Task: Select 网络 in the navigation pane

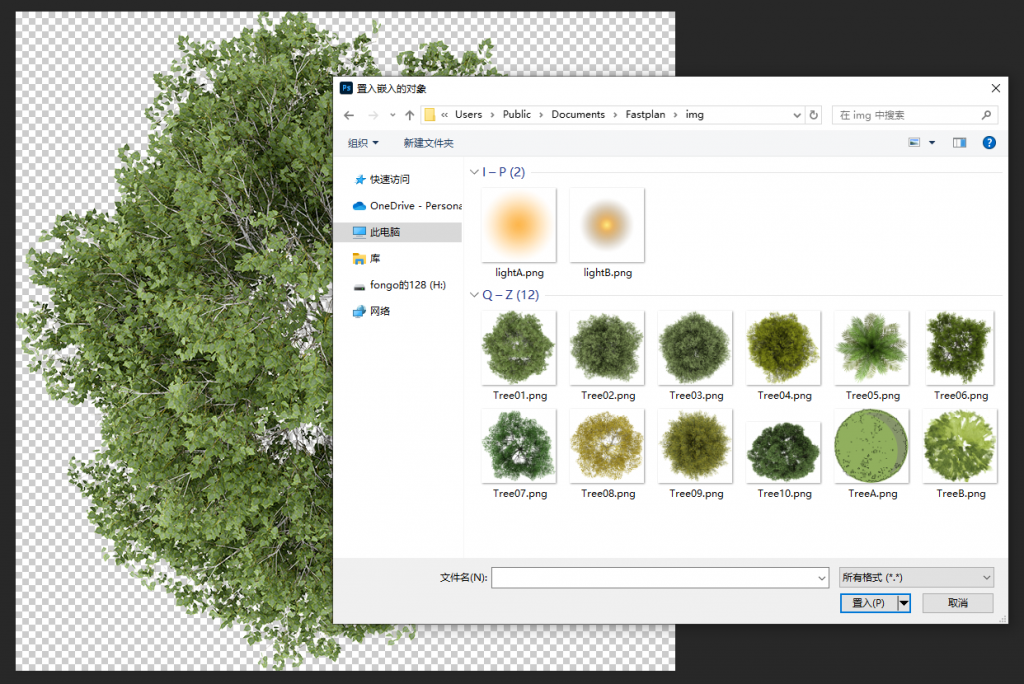Action: pyautogui.click(x=372, y=311)
